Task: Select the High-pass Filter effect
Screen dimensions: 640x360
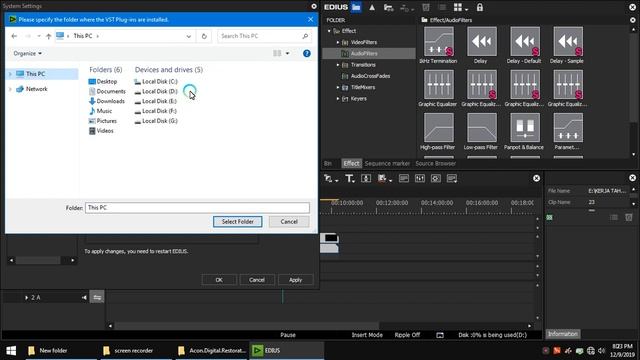Action: [439, 128]
